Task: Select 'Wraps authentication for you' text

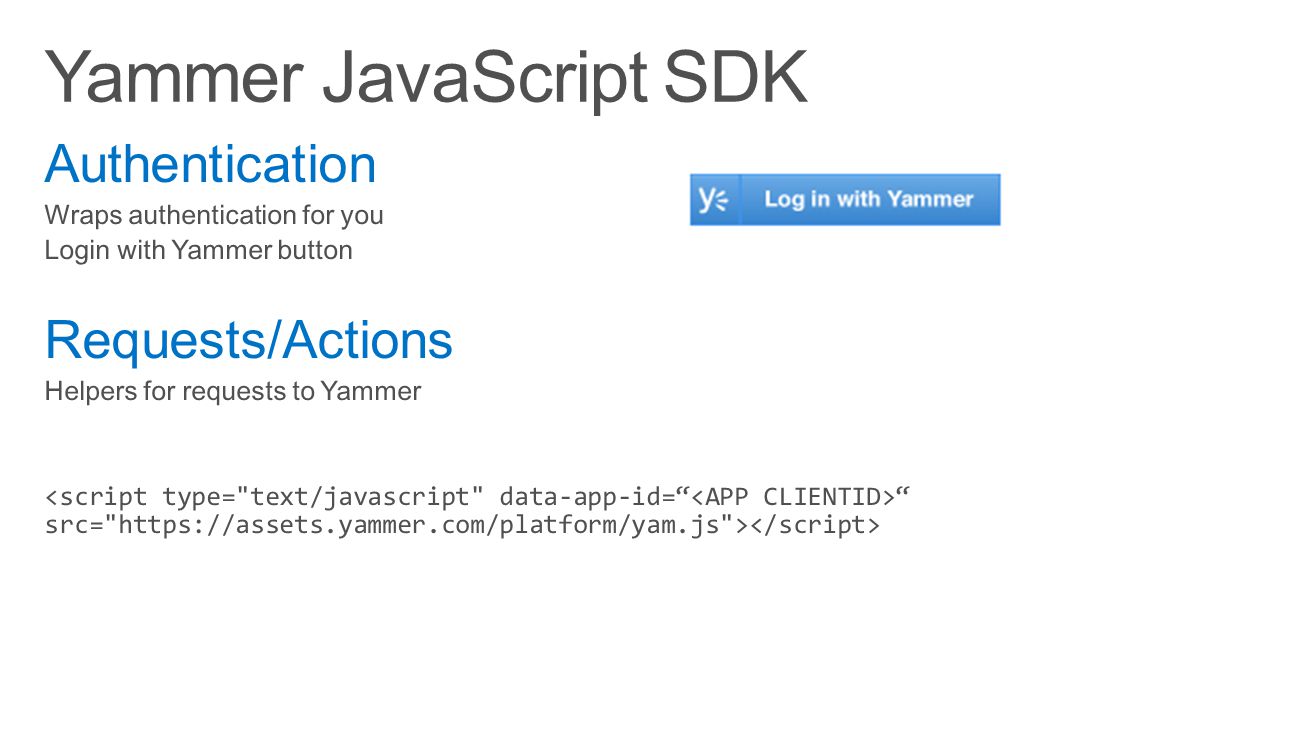Action: pos(214,215)
